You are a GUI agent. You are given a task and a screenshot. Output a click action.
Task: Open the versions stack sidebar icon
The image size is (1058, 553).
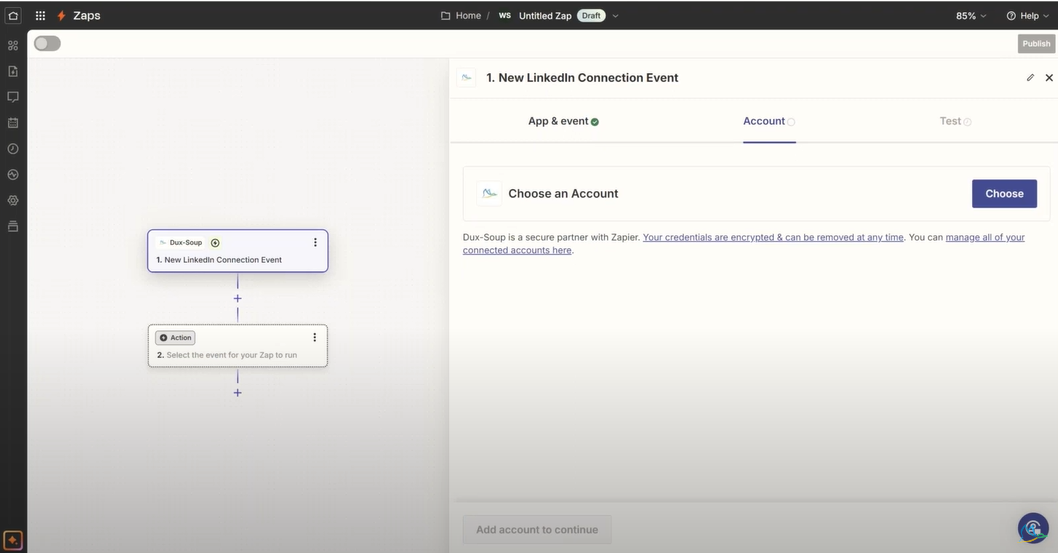(13, 226)
